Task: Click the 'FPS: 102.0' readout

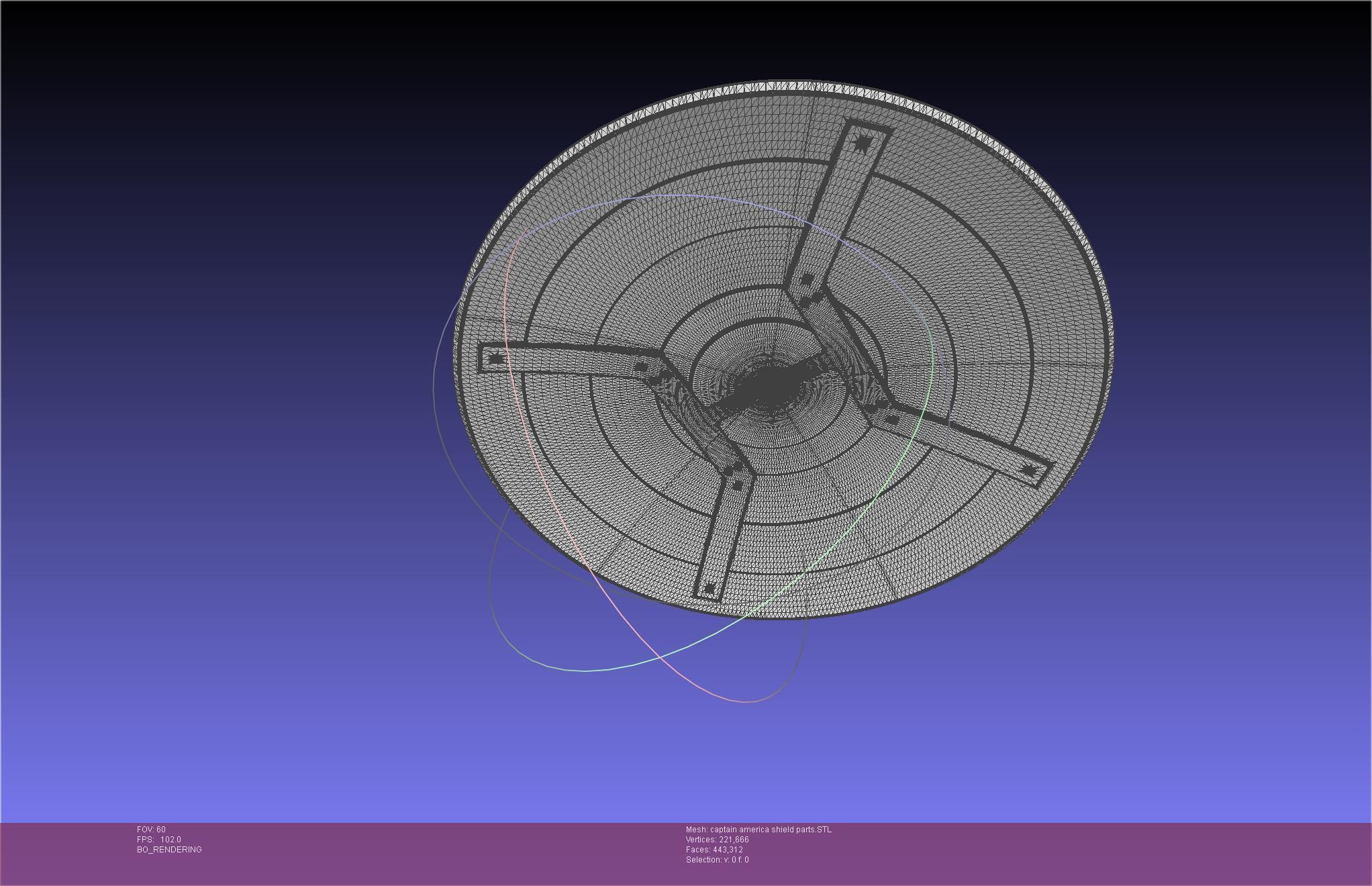Action: pos(158,840)
